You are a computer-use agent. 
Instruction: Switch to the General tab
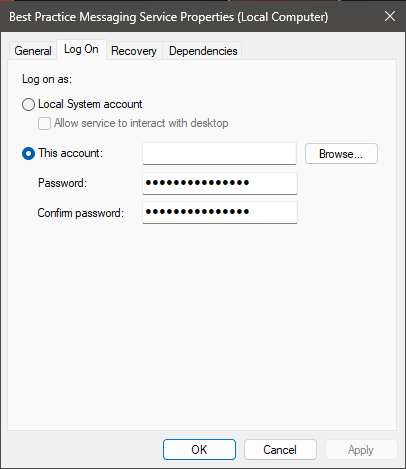pyautogui.click(x=33, y=51)
